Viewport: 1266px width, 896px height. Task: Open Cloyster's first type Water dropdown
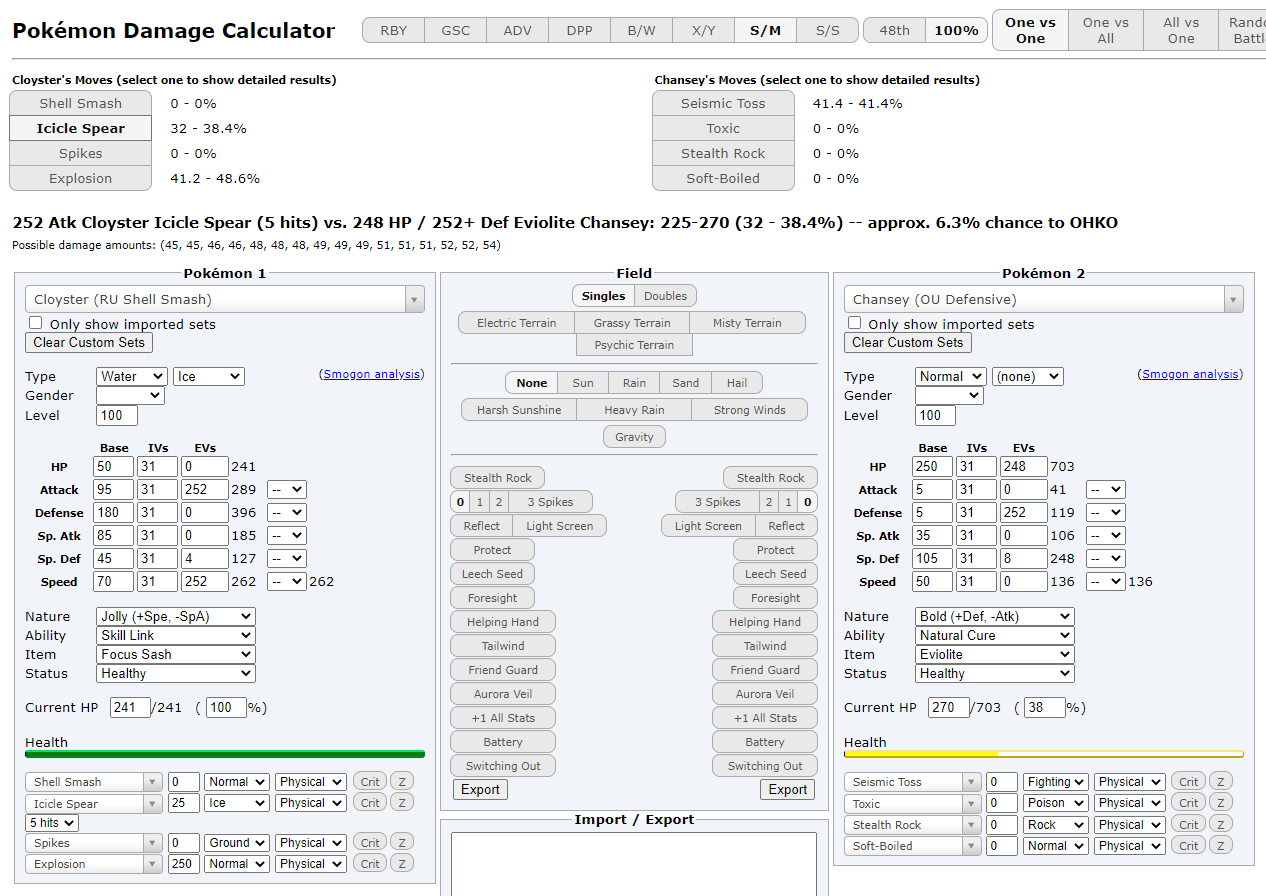pos(132,377)
